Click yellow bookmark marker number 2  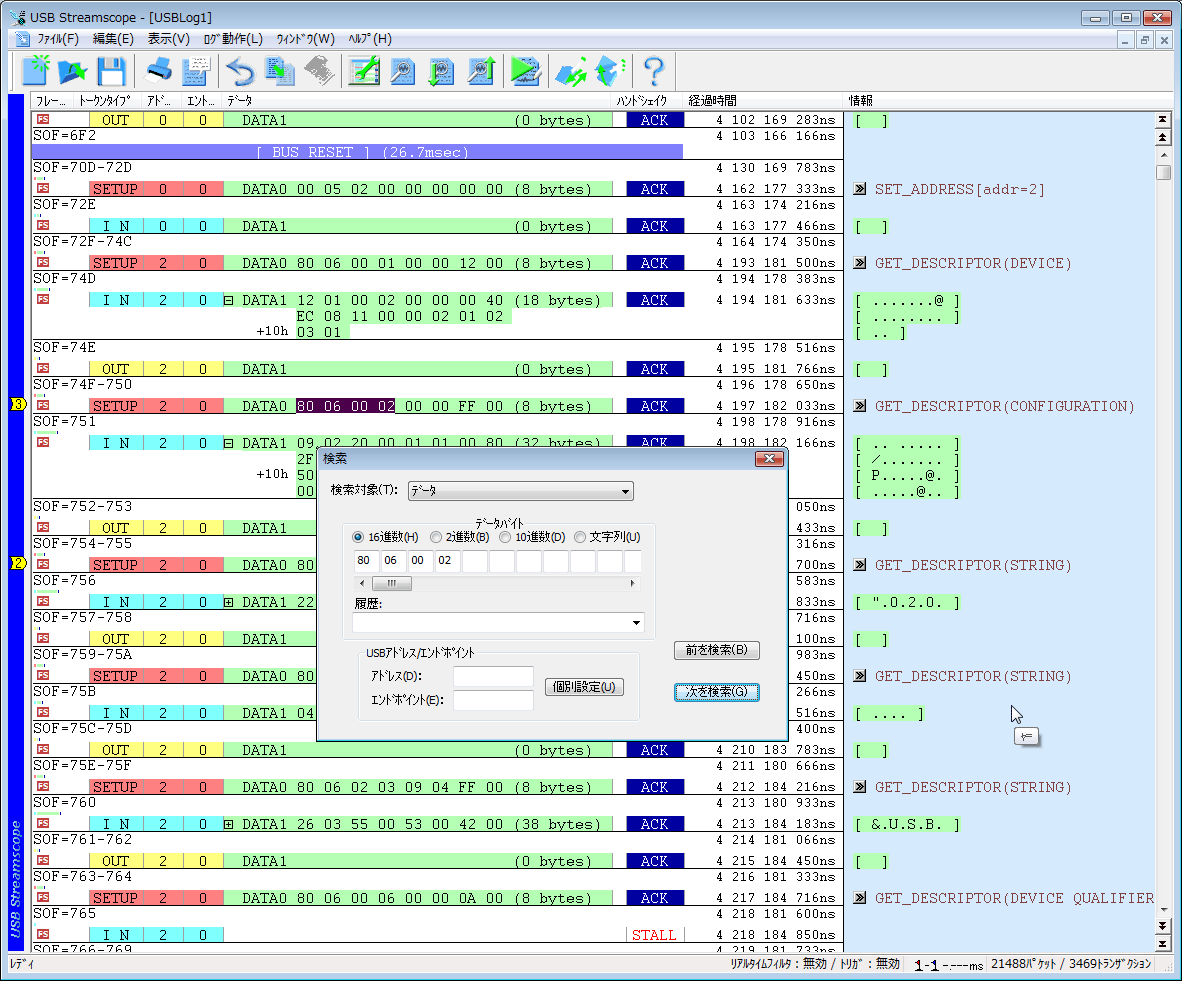pos(18,563)
